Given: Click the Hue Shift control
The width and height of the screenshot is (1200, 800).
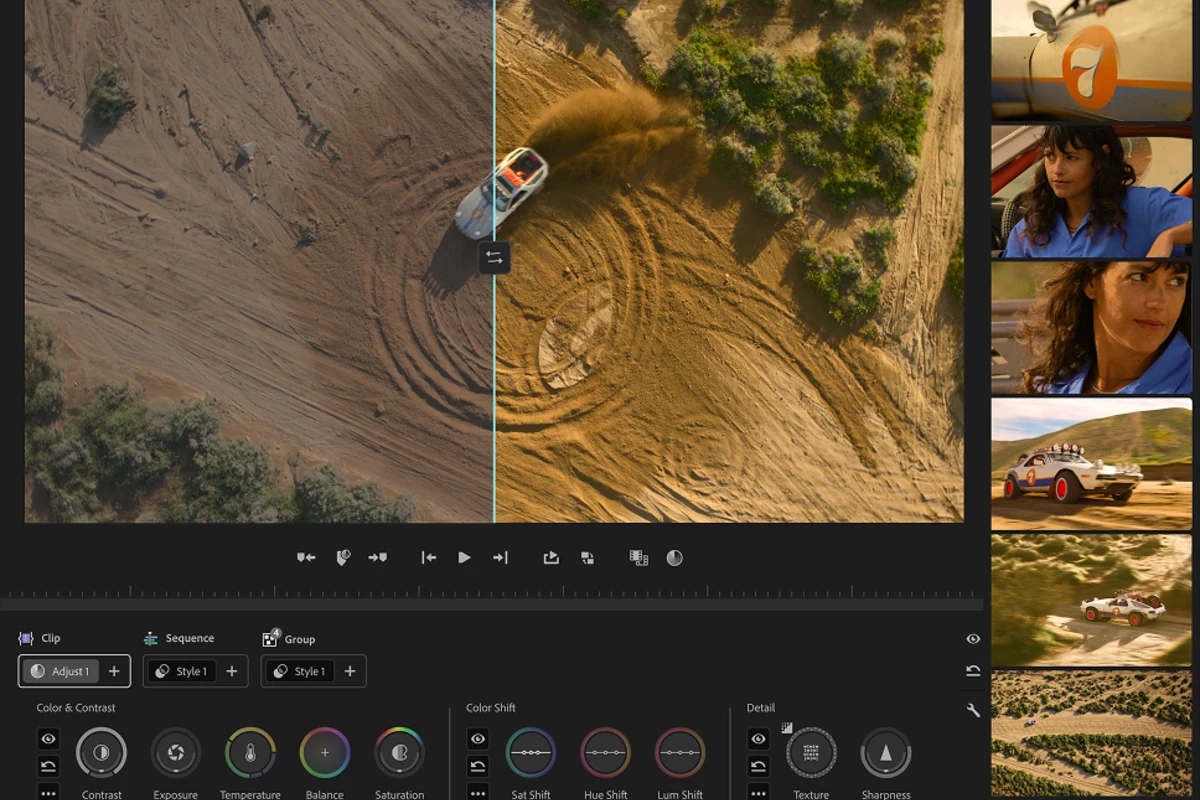Looking at the screenshot, I should pyautogui.click(x=606, y=753).
